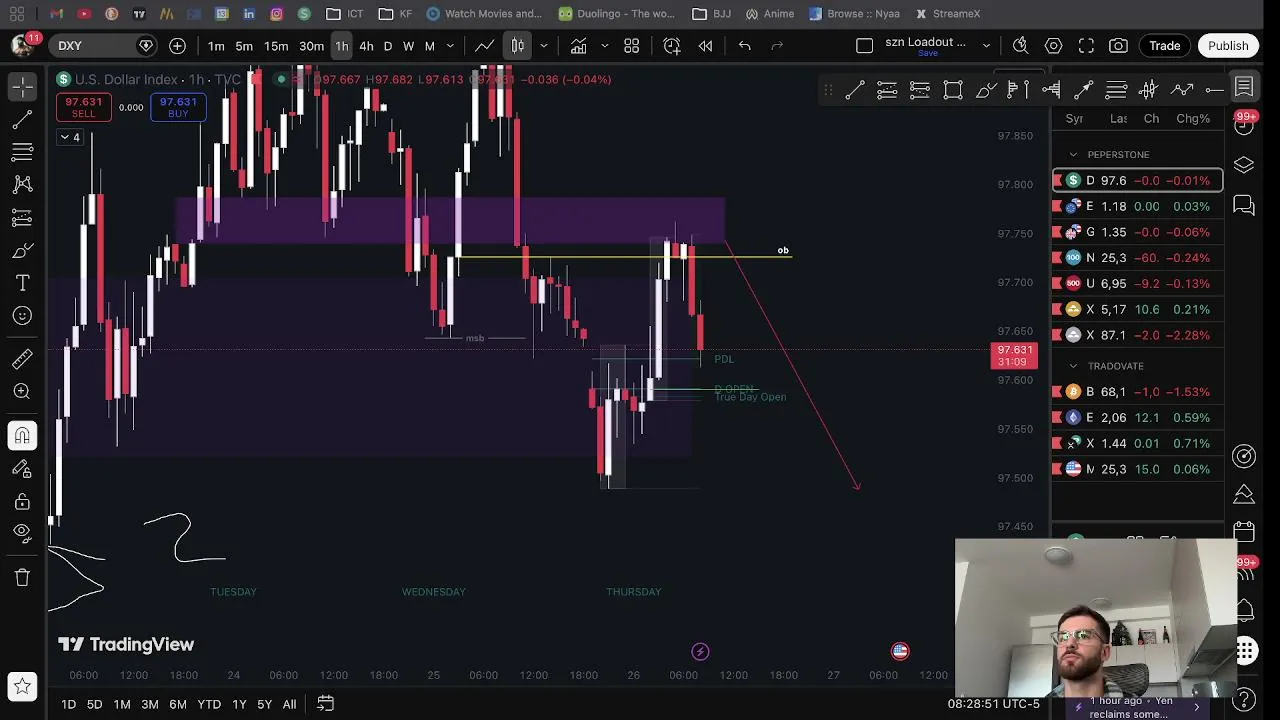Expand the chart type dropdown arrow
Screen dimensions: 1280x720
[x=544, y=46]
